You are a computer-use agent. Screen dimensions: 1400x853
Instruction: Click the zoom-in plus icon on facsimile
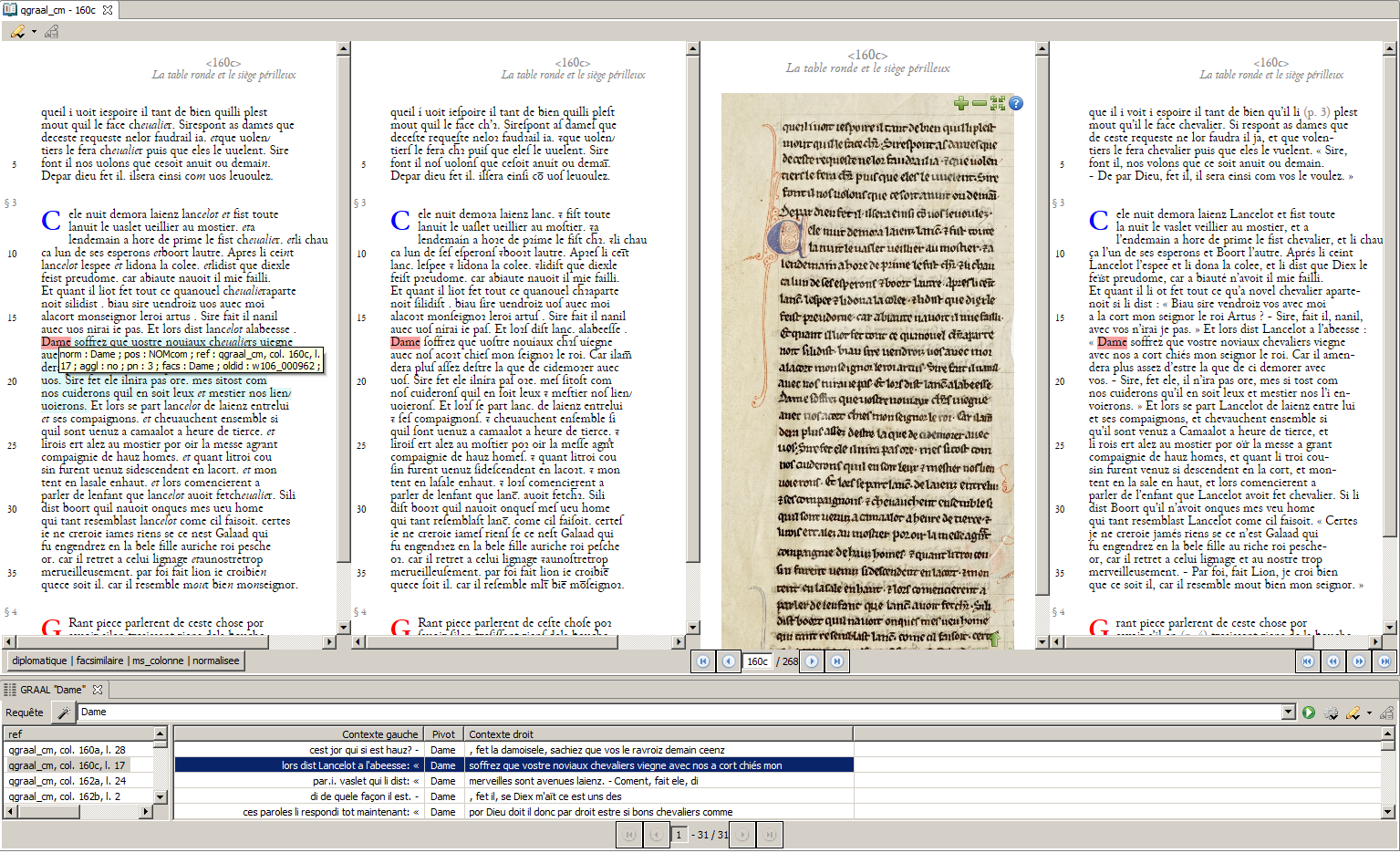coord(960,104)
